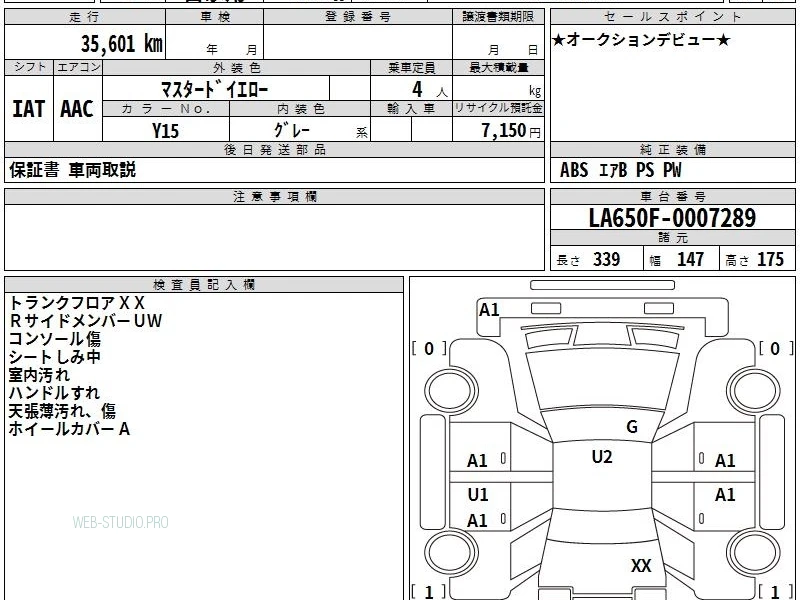Click the interior color グレー
Viewport: 800px width, 600px height.
(292, 130)
